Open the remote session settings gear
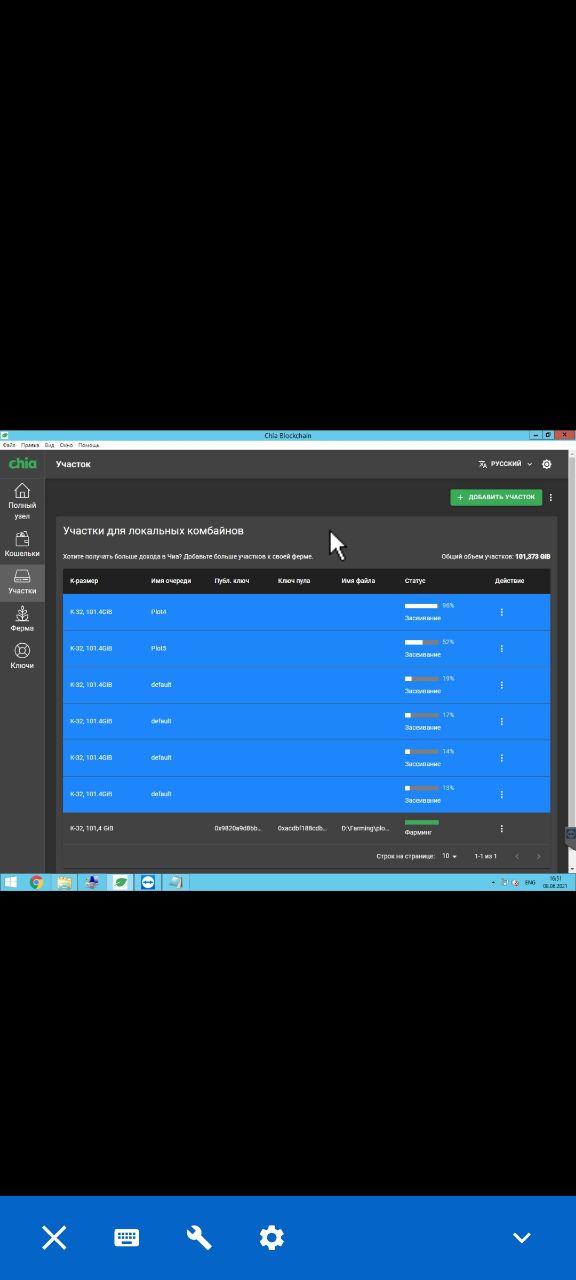 click(272, 1238)
